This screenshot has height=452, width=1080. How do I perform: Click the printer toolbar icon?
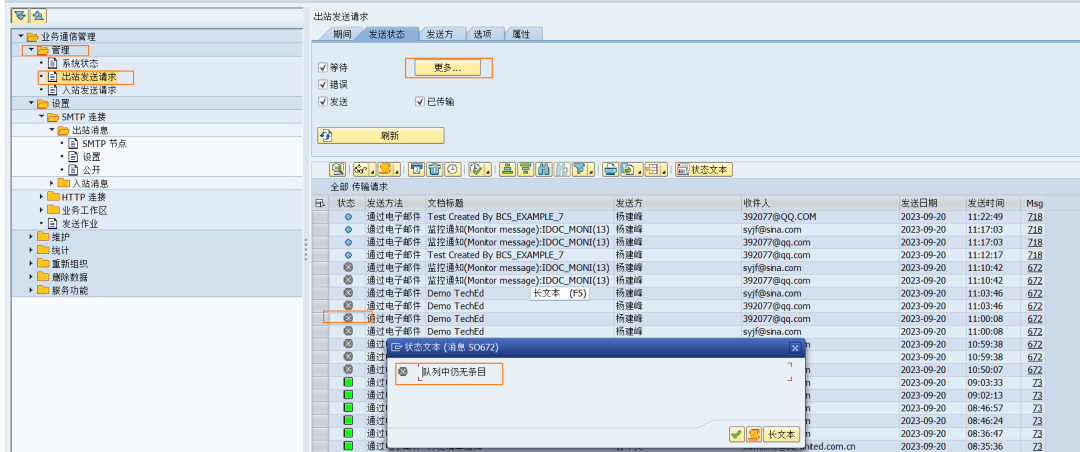pos(610,170)
